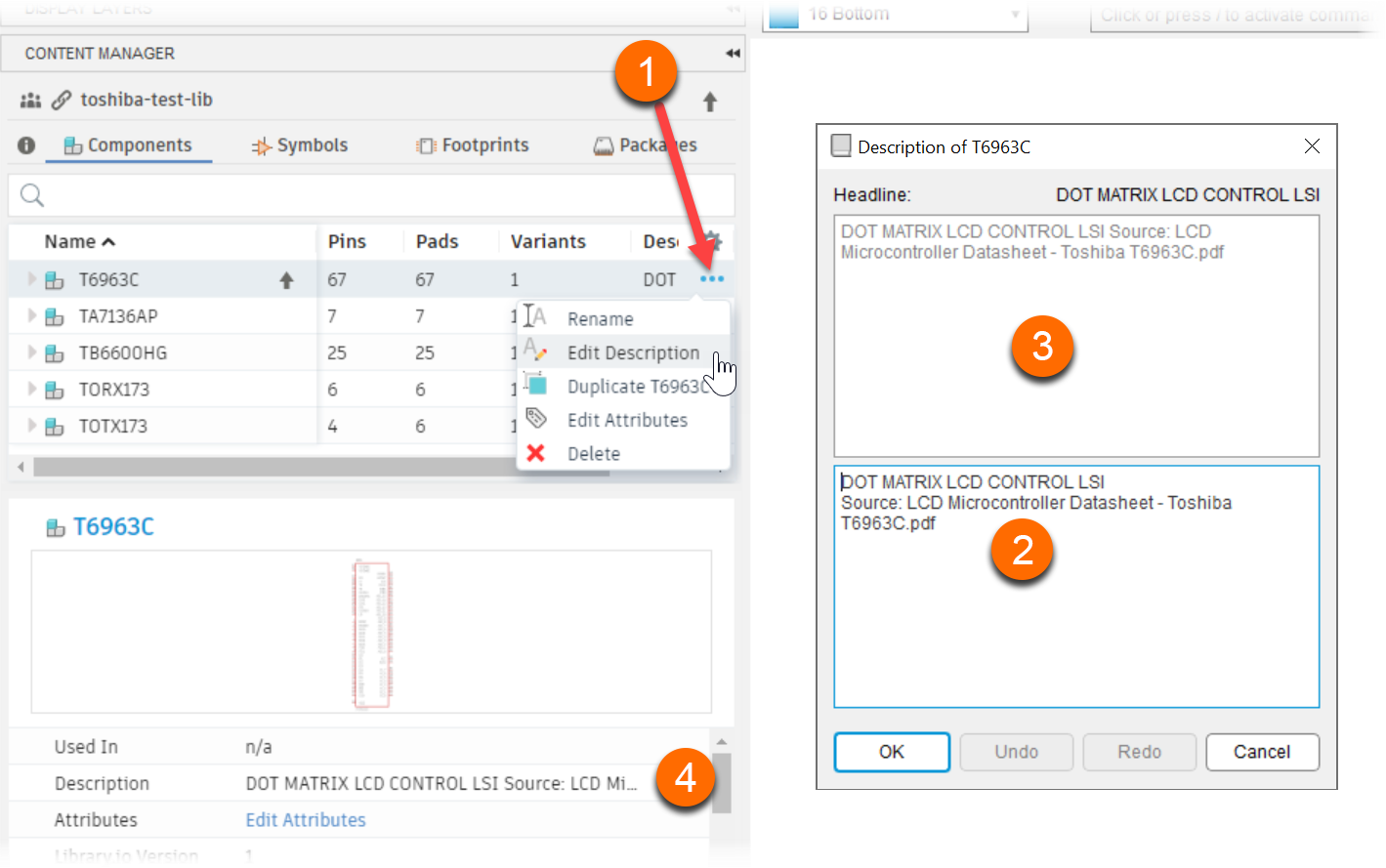The width and height of the screenshot is (1386, 868).
Task: Open the three-dot options menu for T6963C
Action: pos(712,279)
